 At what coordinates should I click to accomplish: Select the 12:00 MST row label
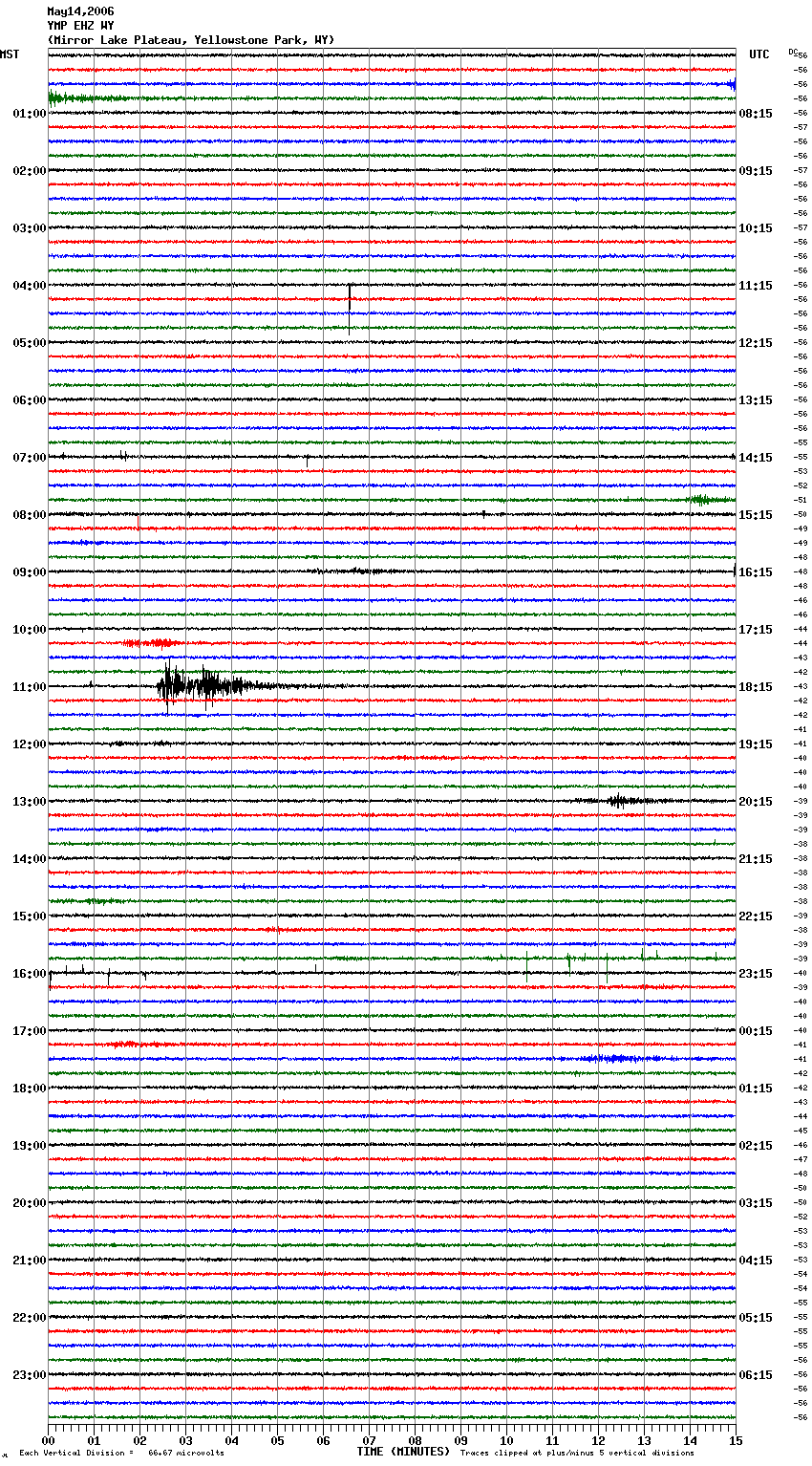click(x=30, y=744)
